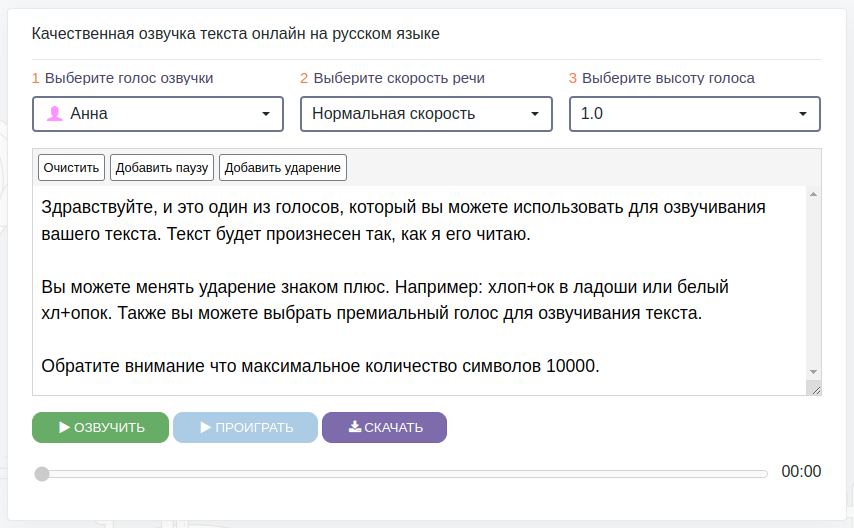
Task: Click the text area resize grip corner
Action: 815,390
